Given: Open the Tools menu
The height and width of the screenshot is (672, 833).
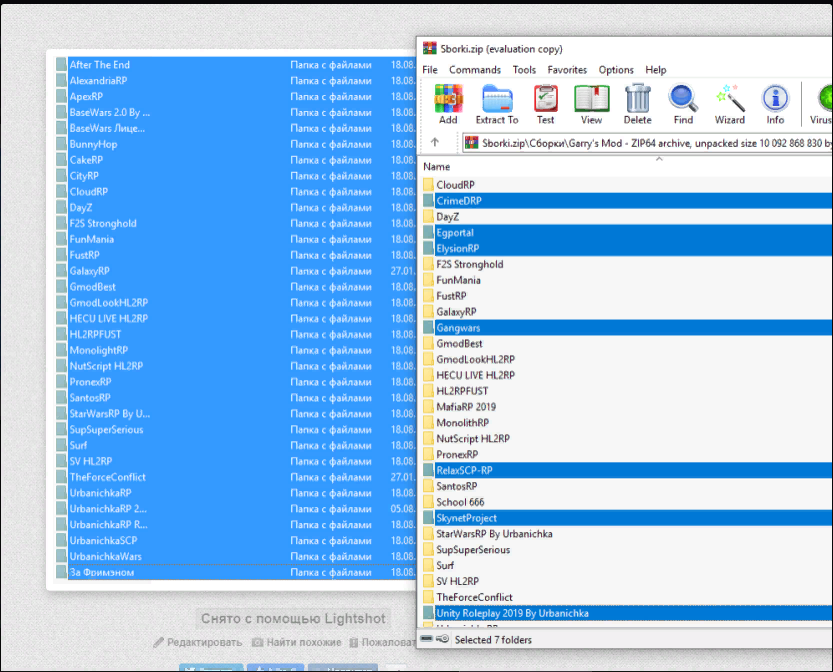Looking at the screenshot, I should click(524, 70).
